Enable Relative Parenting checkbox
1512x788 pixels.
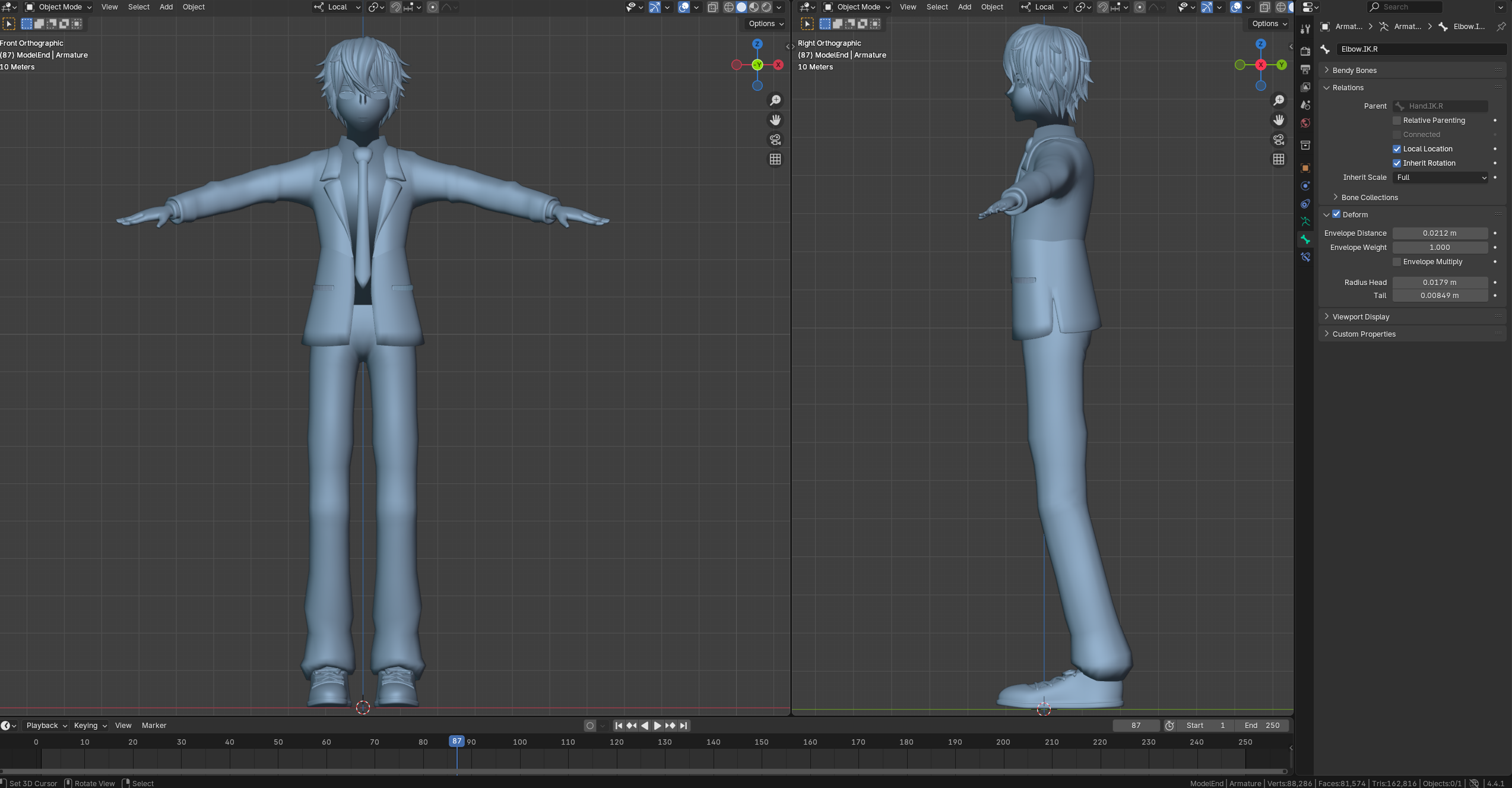click(x=1397, y=121)
